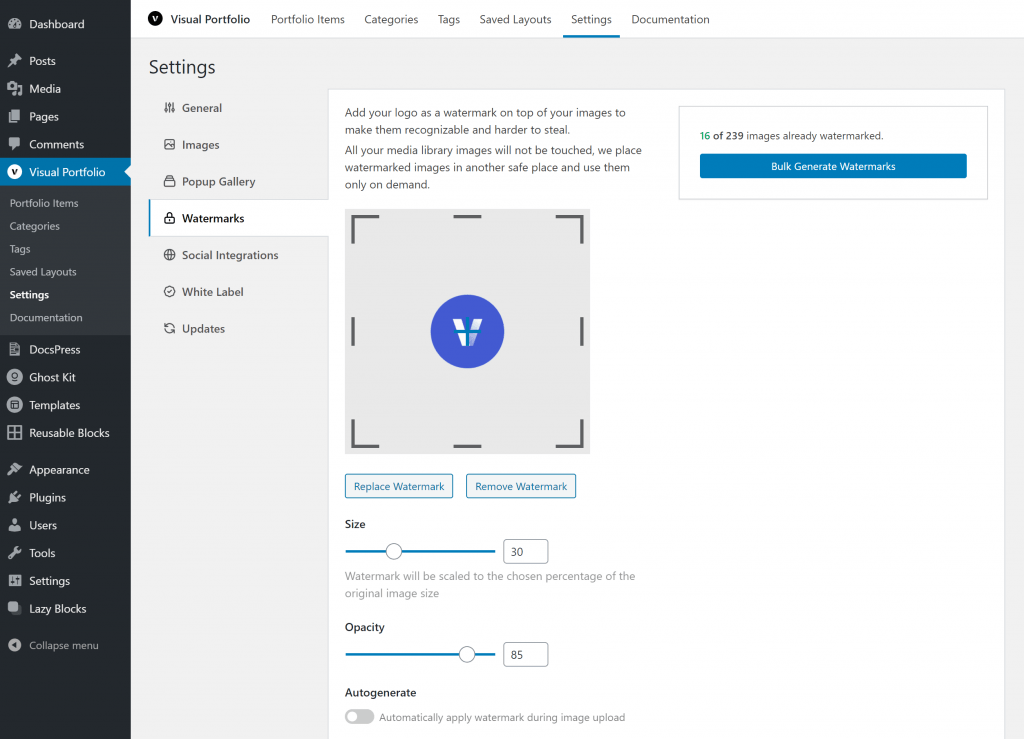This screenshot has width=1024, height=739.
Task: Click the Social Integrations globe icon
Action: pos(169,255)
